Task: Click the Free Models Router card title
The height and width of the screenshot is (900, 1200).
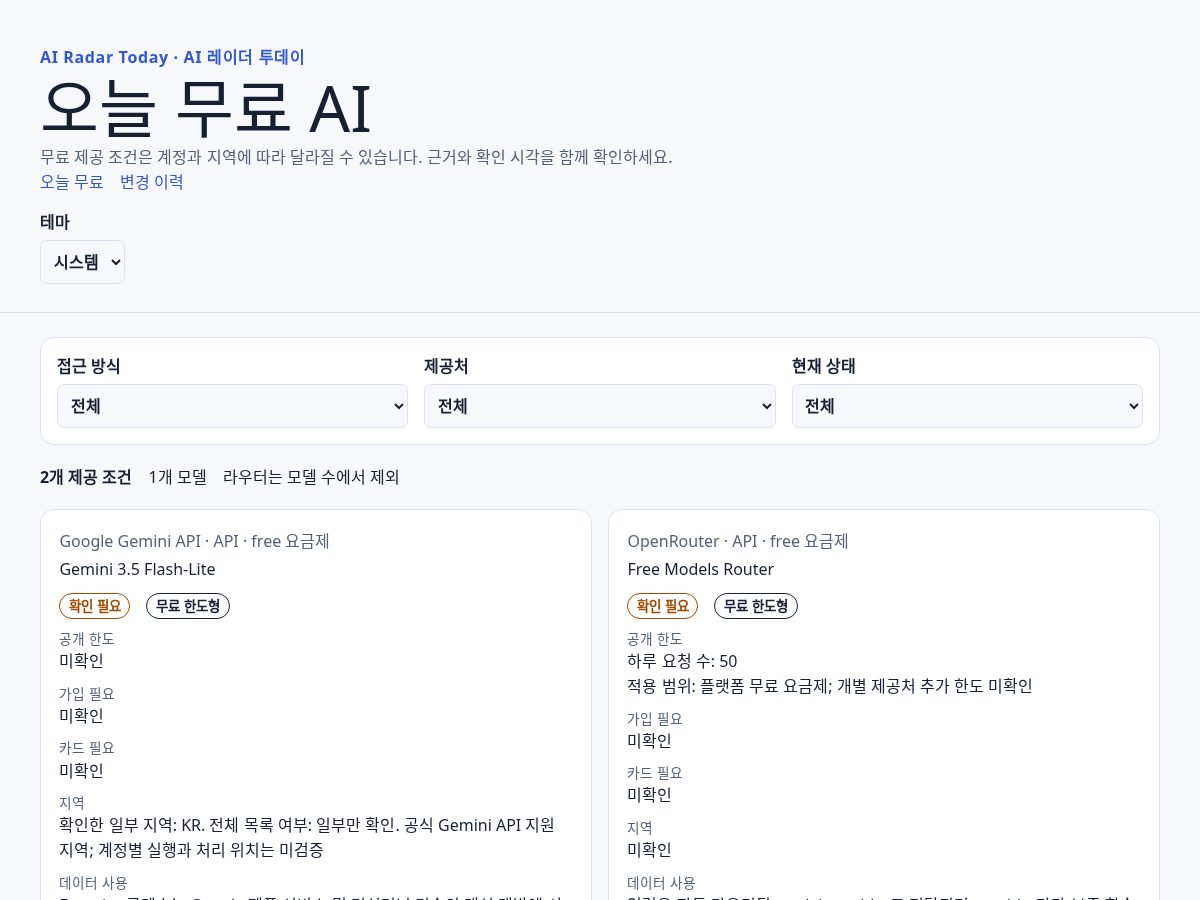Action: [701, 569]
